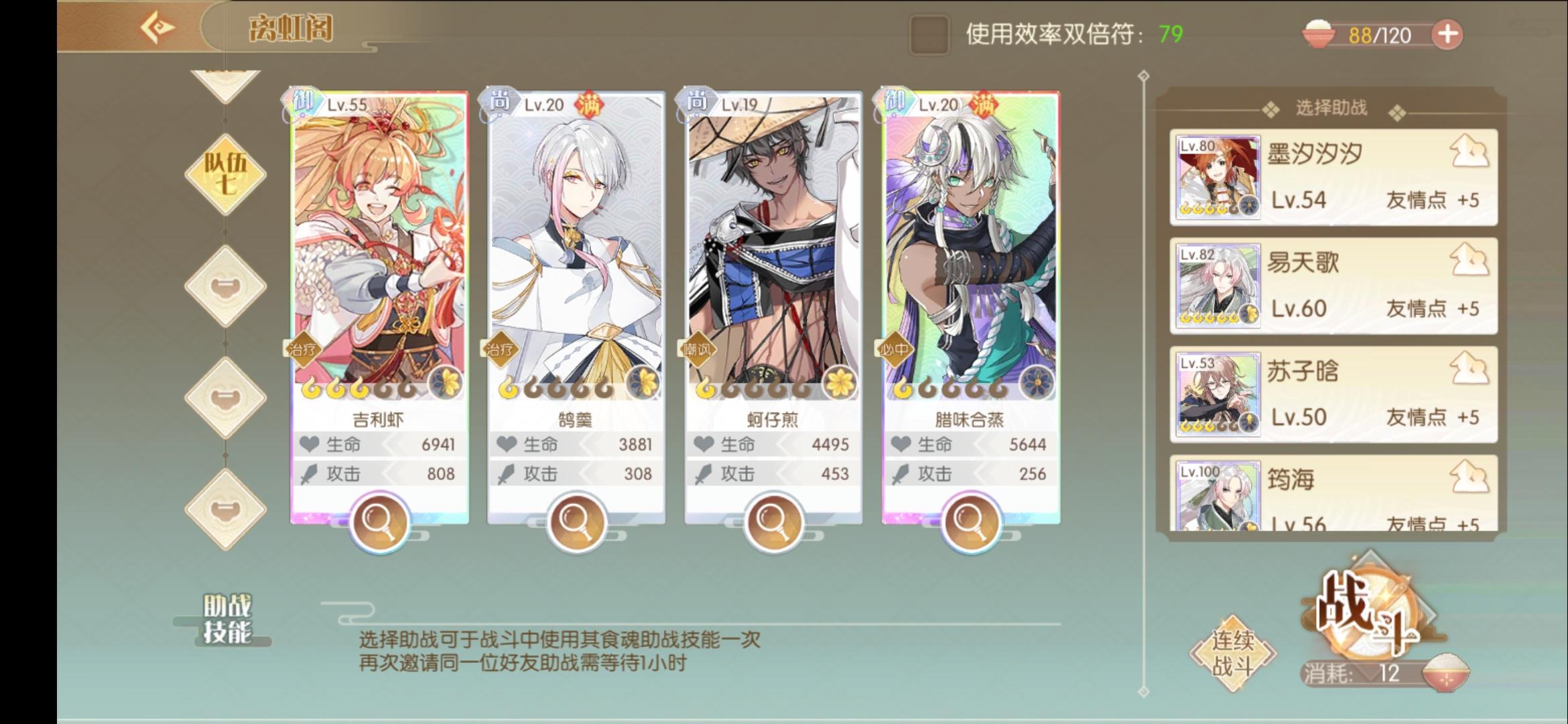Tap the add-friend icon beside 易天歌
The height and width of the screenshot is (724, 1568).
click(1469, 260)
